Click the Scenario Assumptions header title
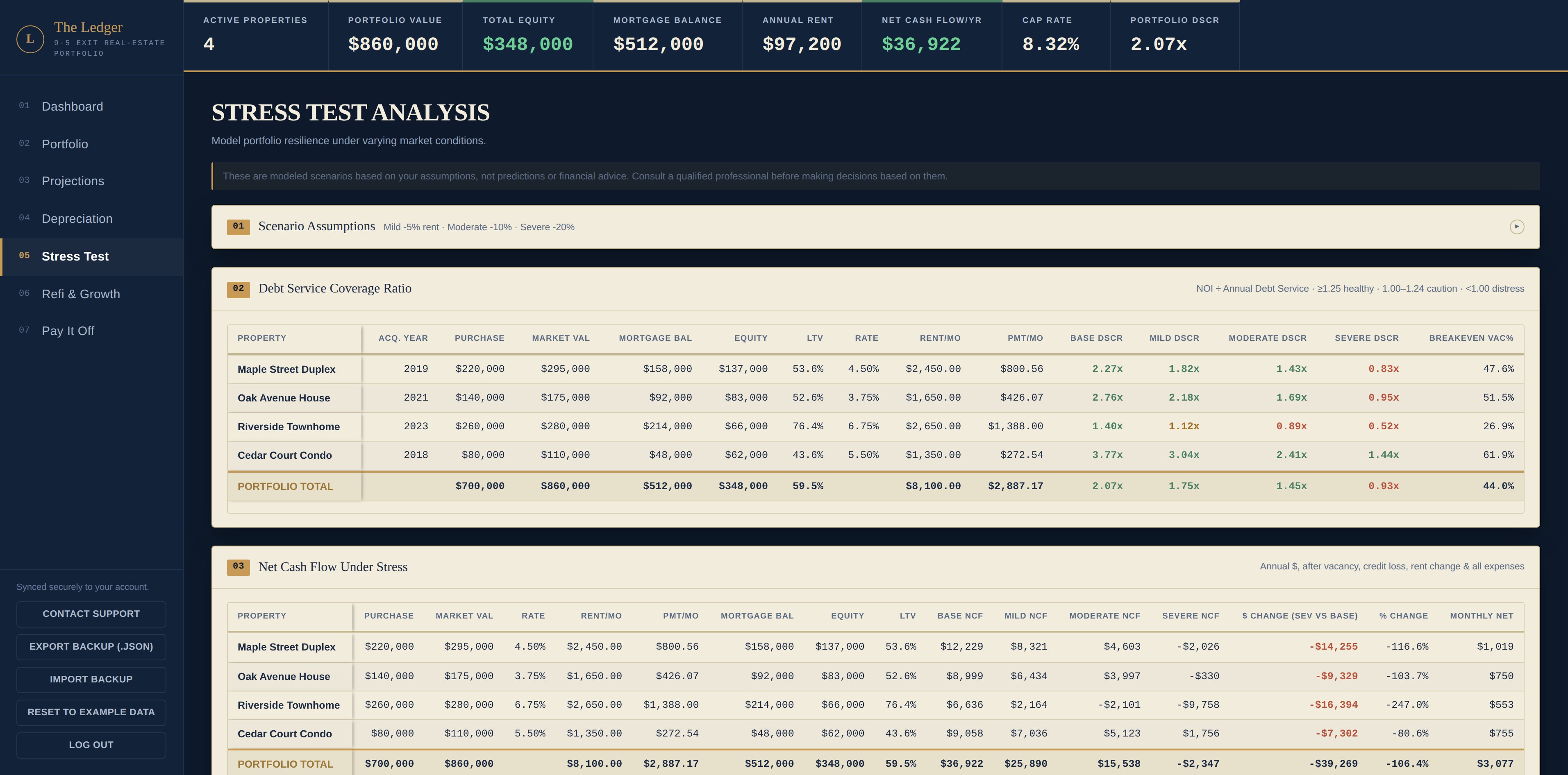The width and height of the screenshot is (1568, 775). [x=316, y=226]
